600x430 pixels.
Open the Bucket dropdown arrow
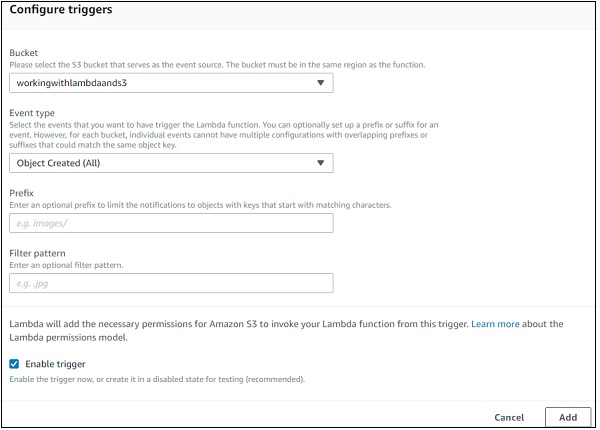click(x=320, y=84)
